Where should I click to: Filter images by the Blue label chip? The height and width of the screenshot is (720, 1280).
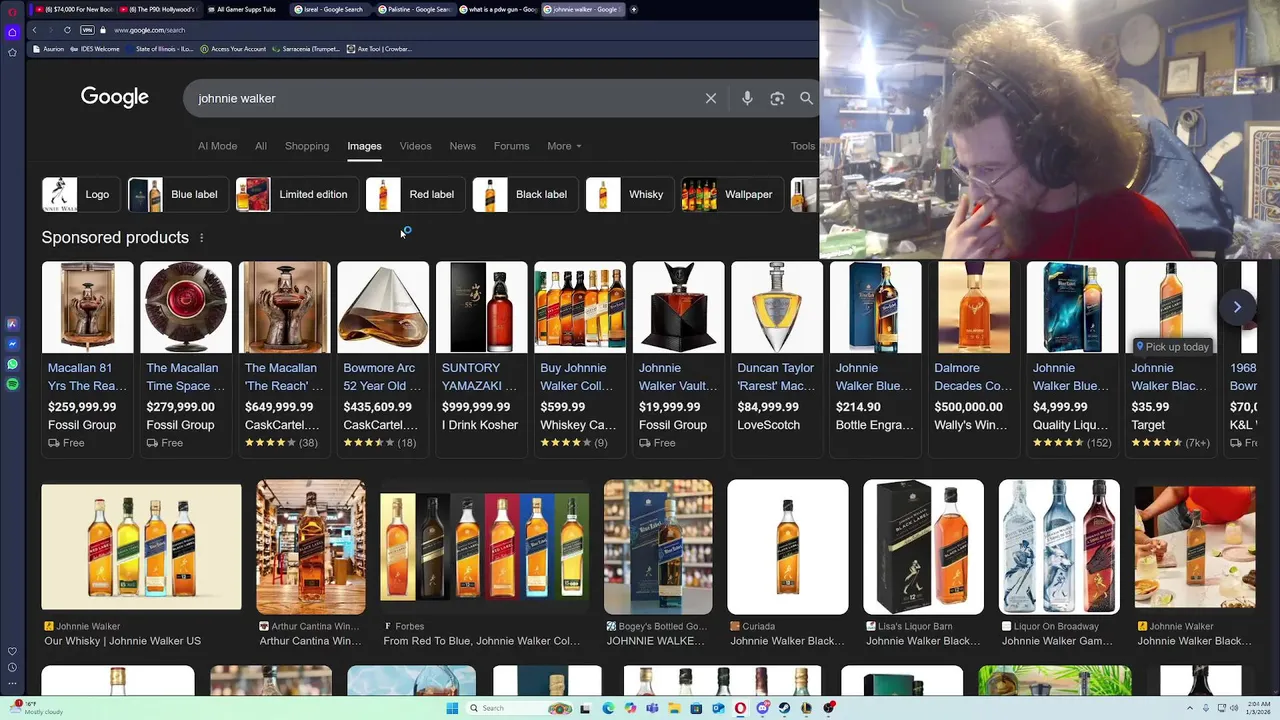178,194
